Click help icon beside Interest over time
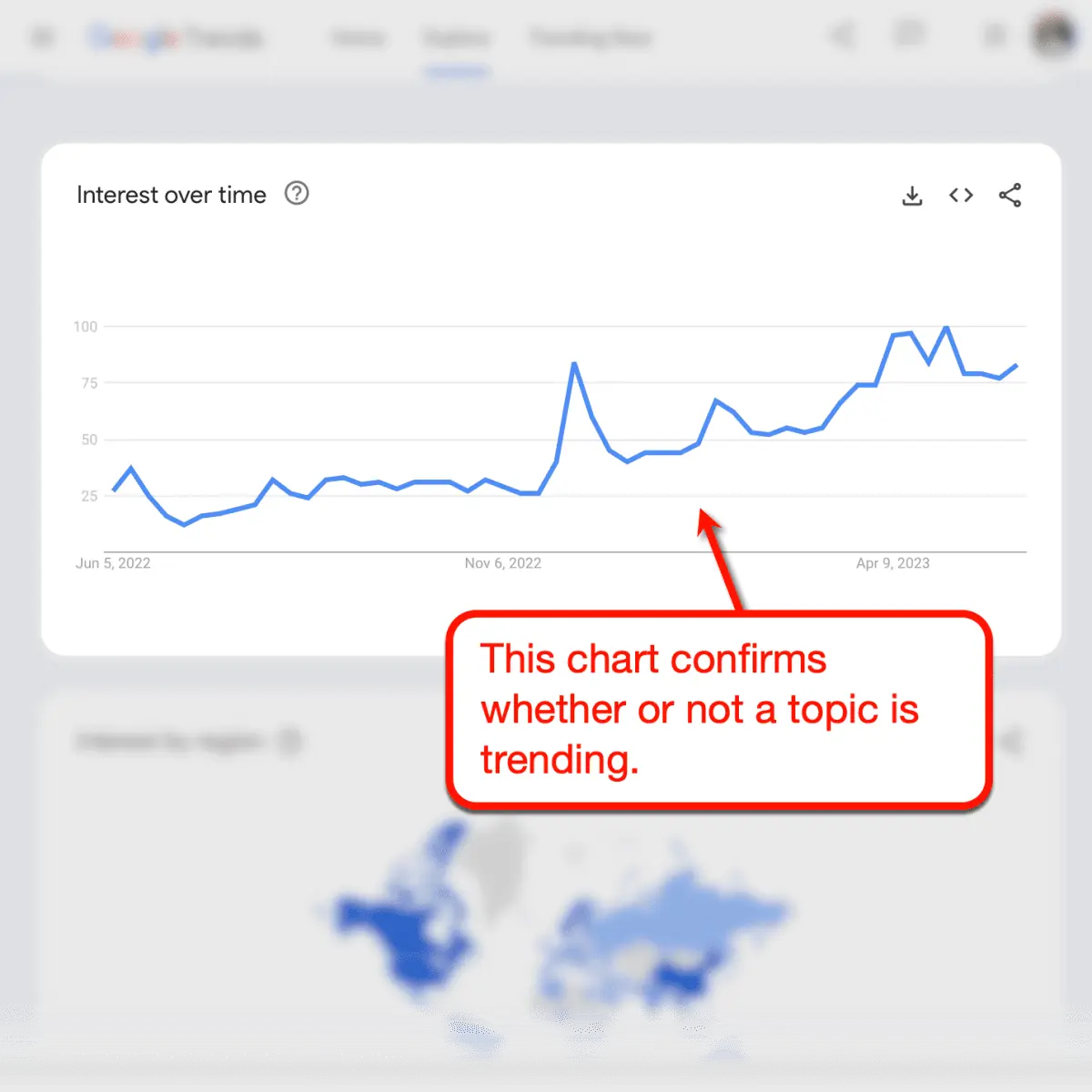The height and width of the screenshot is (1092, 1092). tap(297, 194)
